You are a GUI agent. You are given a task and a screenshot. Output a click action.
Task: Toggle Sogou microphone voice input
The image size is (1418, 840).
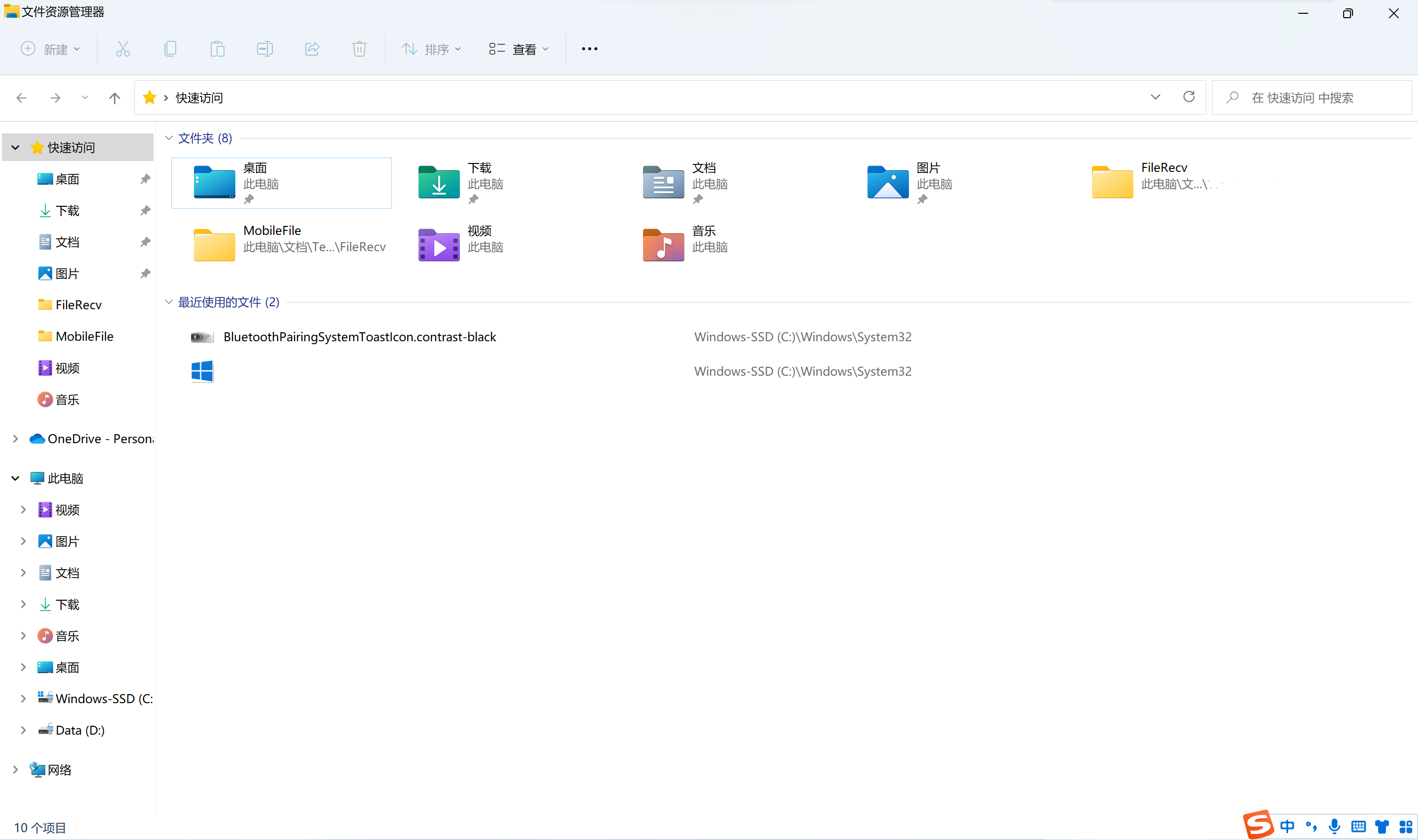(x=1334, y=826)
